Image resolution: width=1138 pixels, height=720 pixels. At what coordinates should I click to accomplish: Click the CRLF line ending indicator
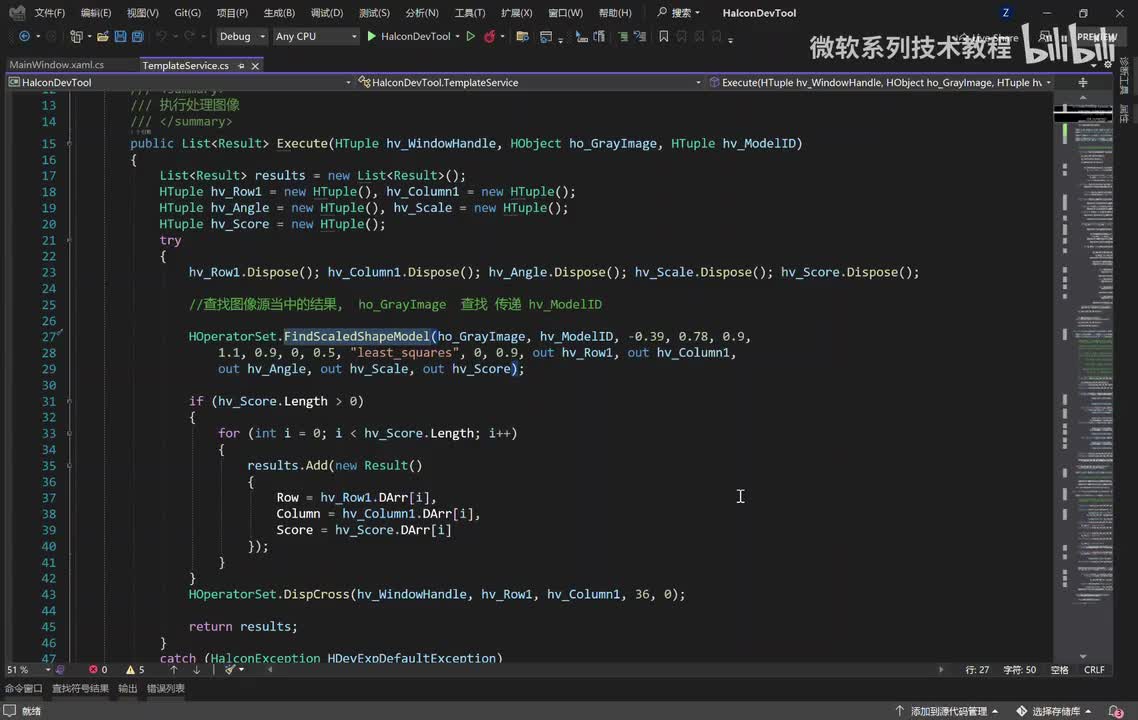[x=1094, y=669]
